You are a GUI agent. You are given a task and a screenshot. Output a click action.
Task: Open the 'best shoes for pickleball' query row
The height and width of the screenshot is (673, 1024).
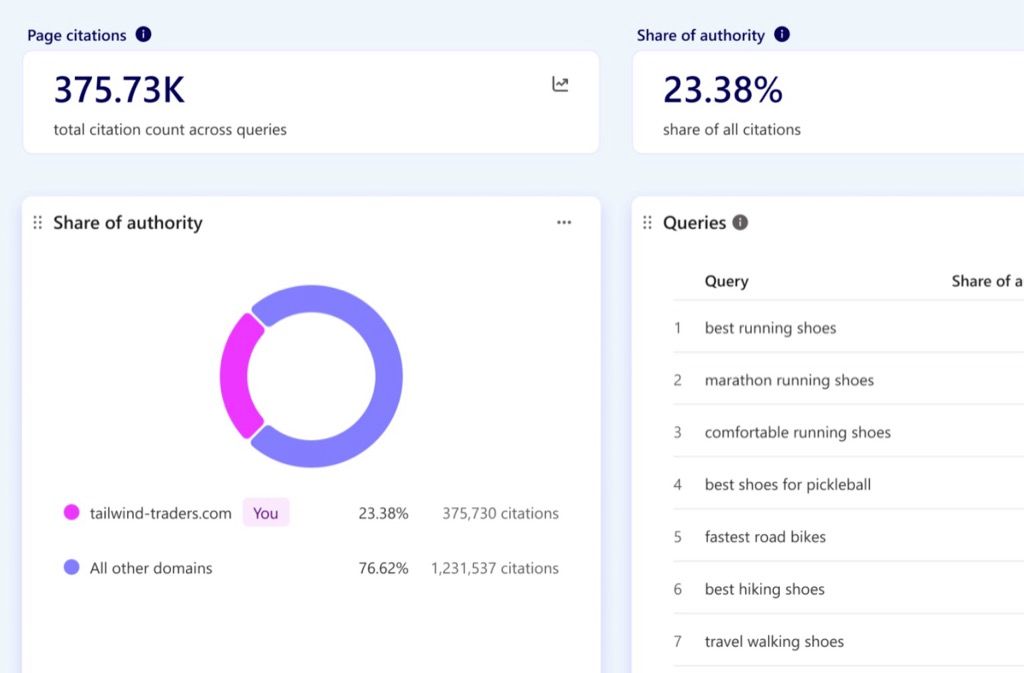tap(848, 484)
